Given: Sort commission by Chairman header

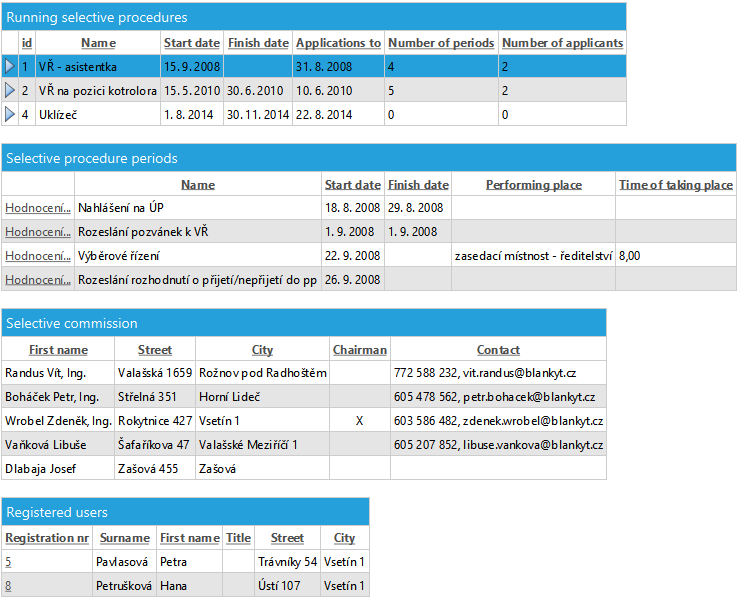Looking at the screenshot, I should [x=360, y=350].
